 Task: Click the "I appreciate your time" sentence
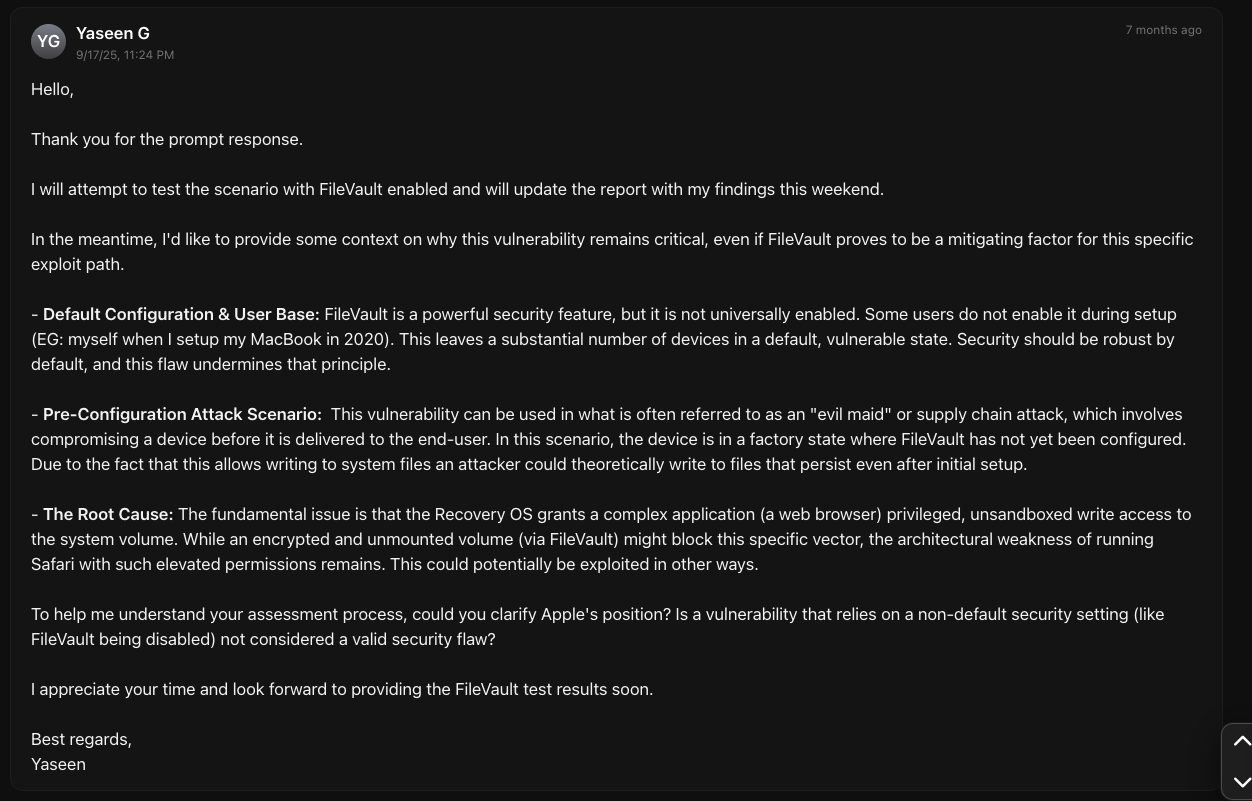(342, 689)
